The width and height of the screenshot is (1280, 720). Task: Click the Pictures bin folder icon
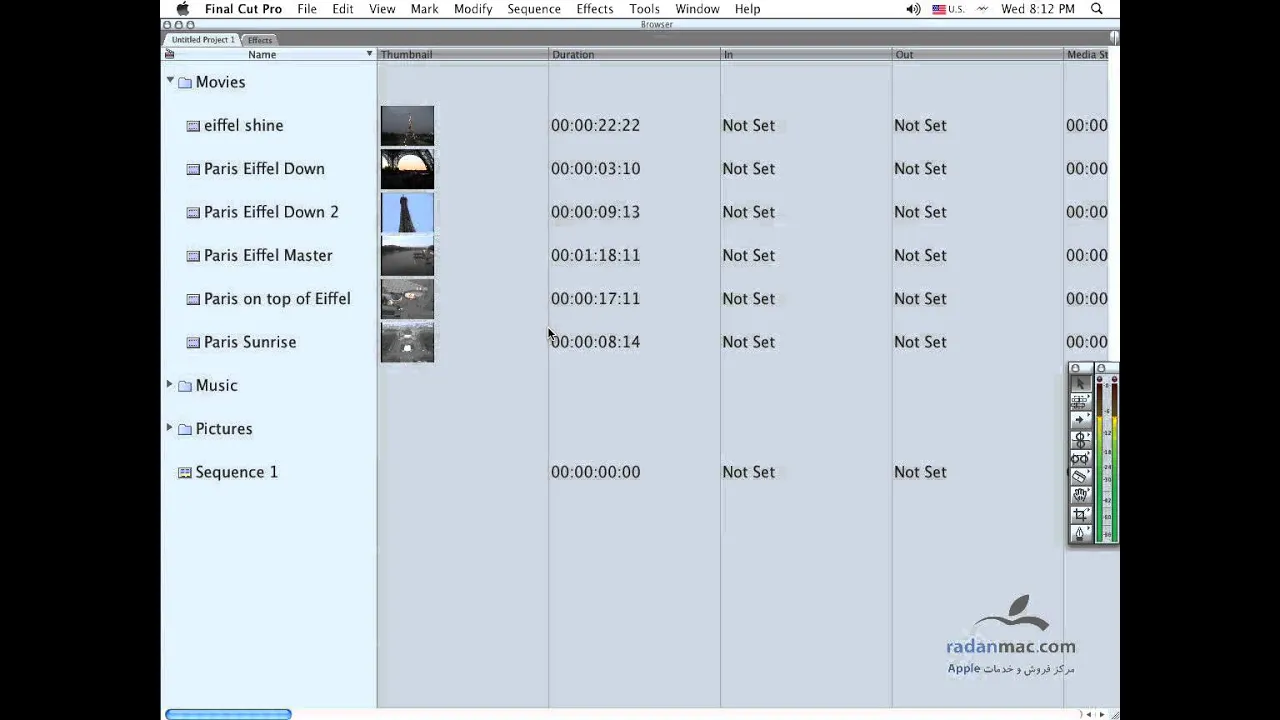point(185,429)
